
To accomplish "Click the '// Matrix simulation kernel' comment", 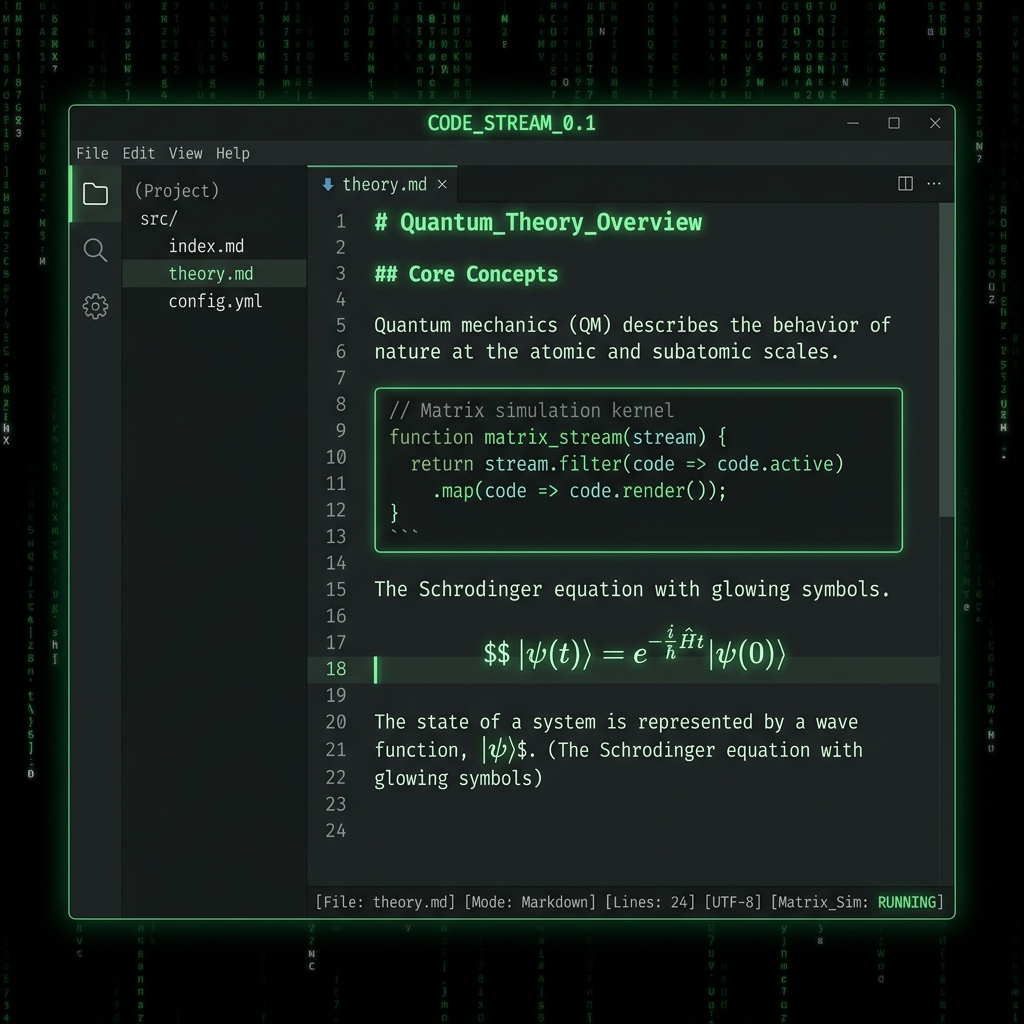I will [531, 410].
